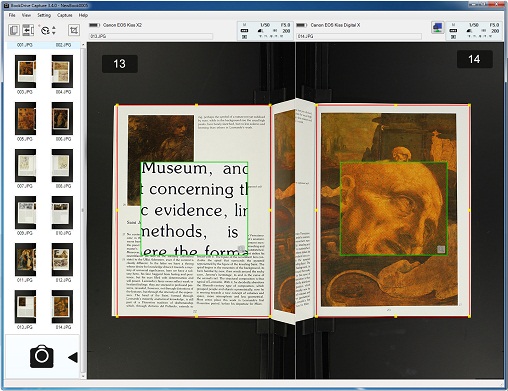508x391 pixels.
Task: Click magnifier icon in right zoom box
Action: (441, 249)
